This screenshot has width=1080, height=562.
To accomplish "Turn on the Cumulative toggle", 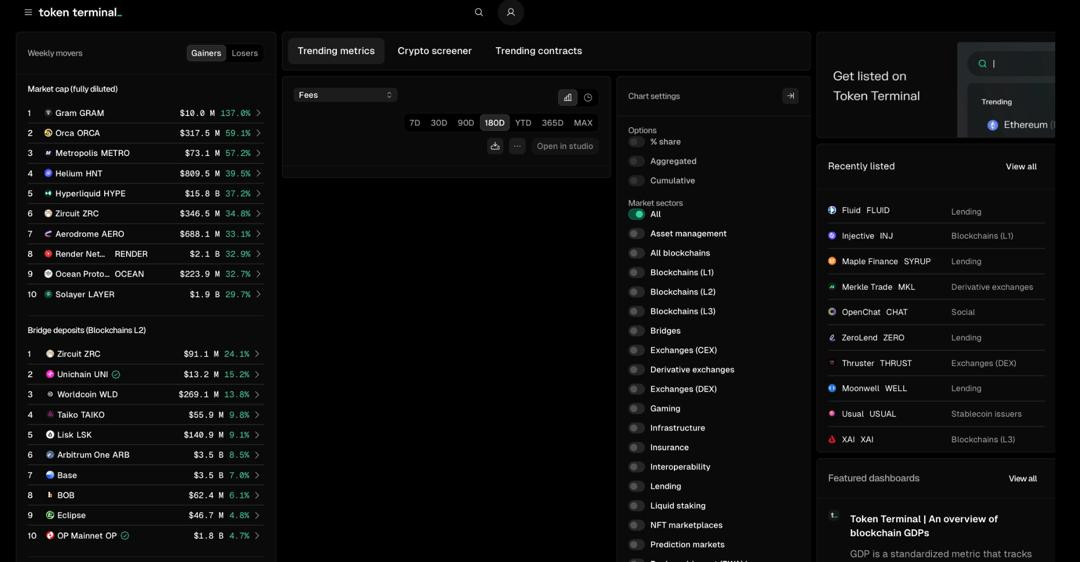I will [x=636, y=181].
